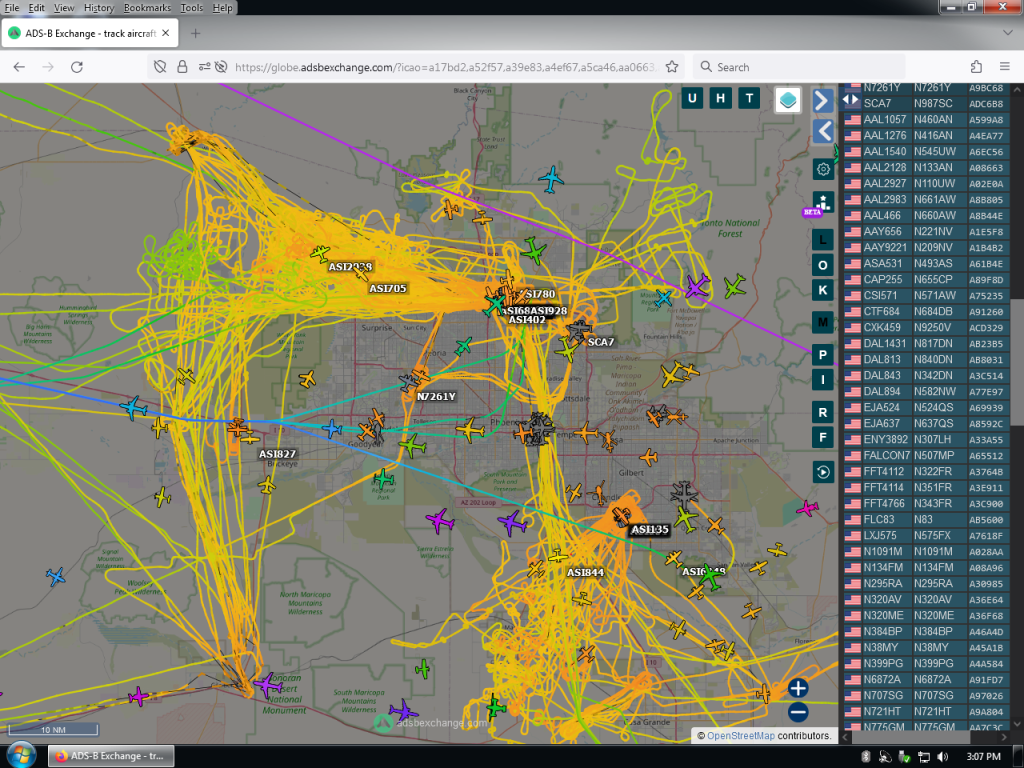Image resolution: width=1024 pixels, height=768 pixels.
Task: Open the Firefox extensions puzzle icon
Action: [976, 67]
